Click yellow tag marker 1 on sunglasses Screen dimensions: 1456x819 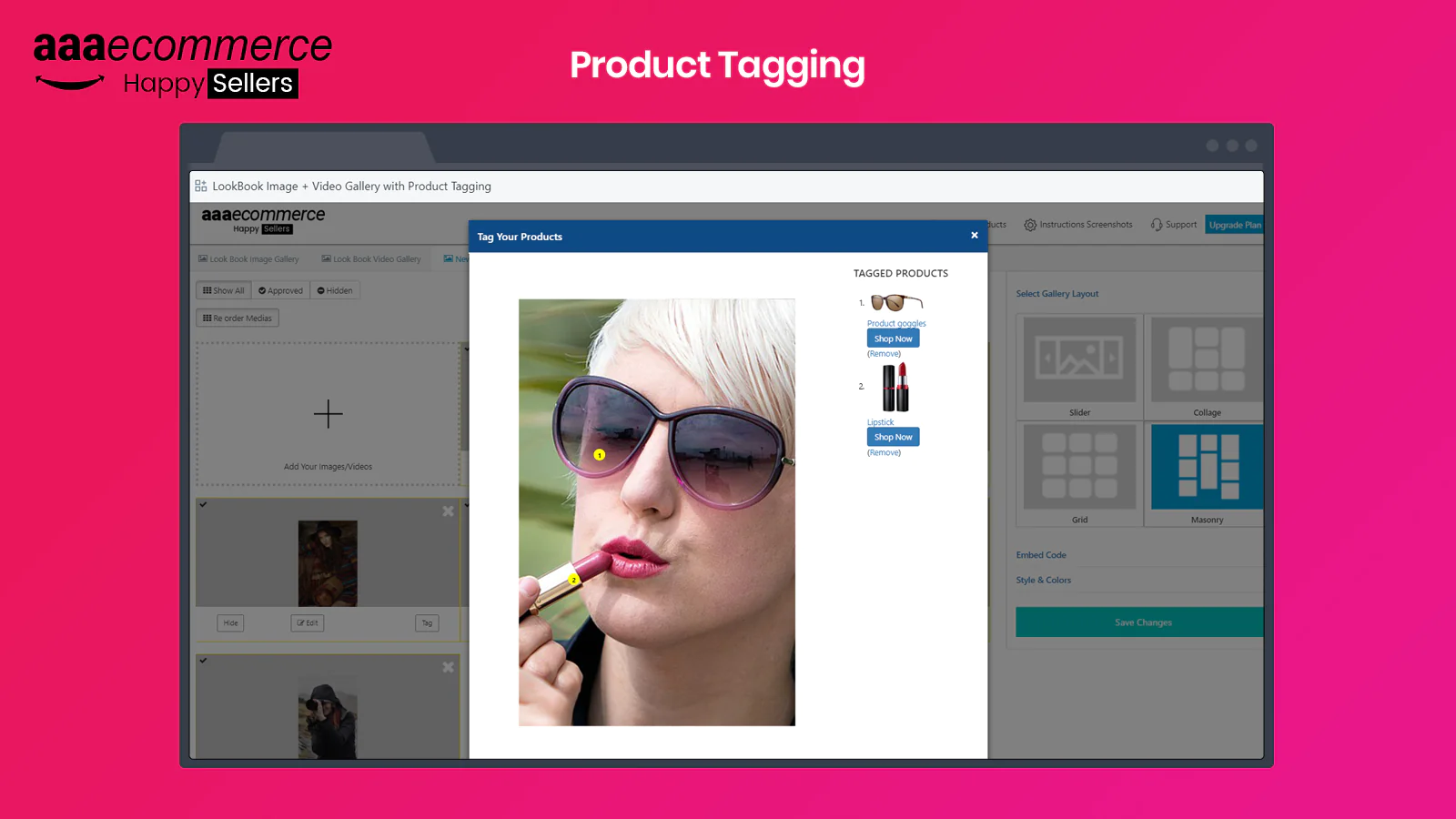tap(599, 455)
